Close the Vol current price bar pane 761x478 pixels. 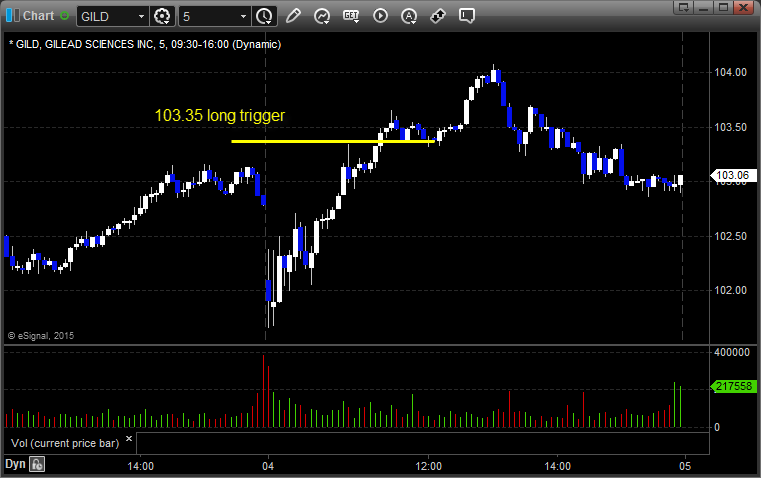point(129,439)
